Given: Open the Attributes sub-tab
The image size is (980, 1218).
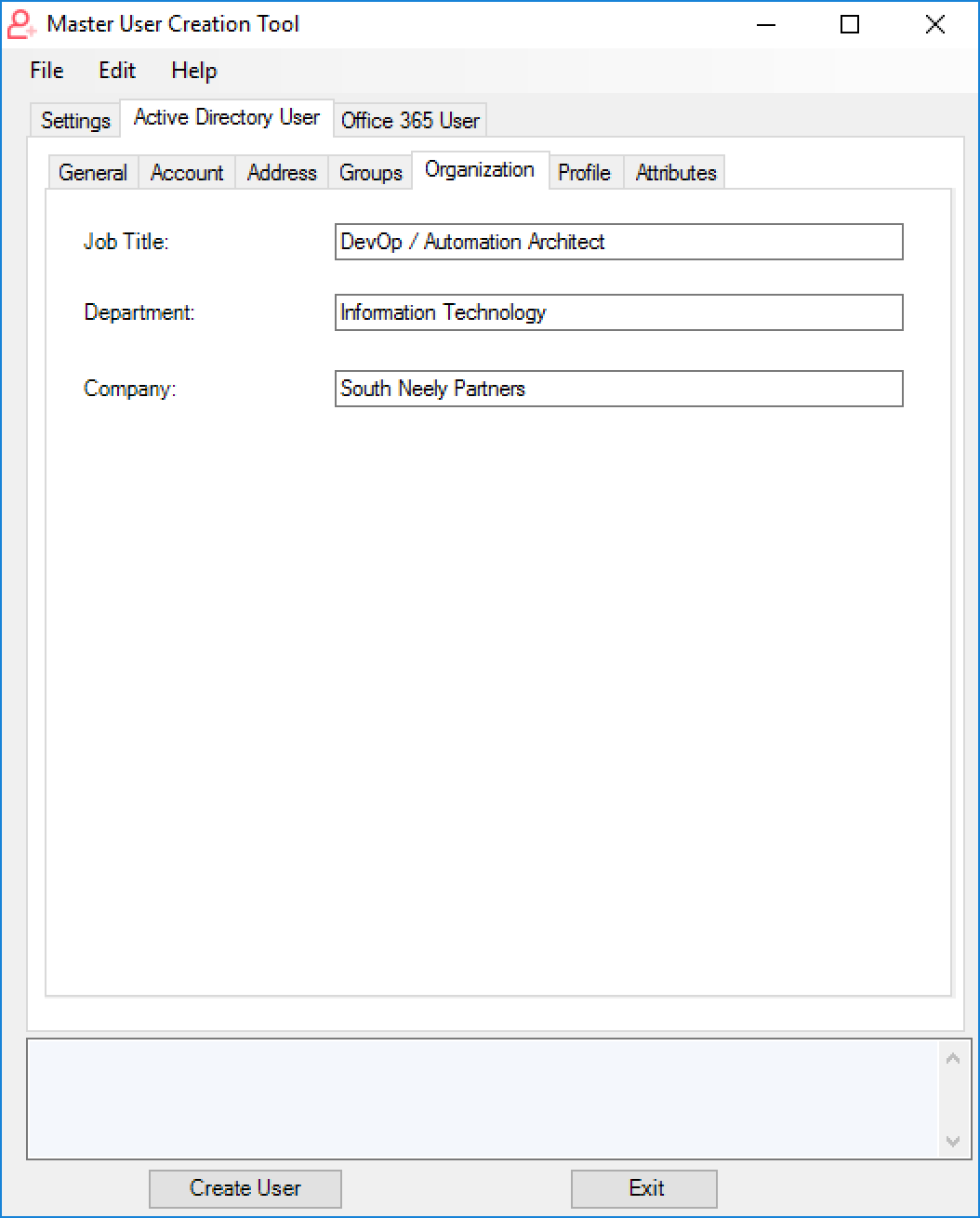Looking at the screenshot, I should coord(676,173).
